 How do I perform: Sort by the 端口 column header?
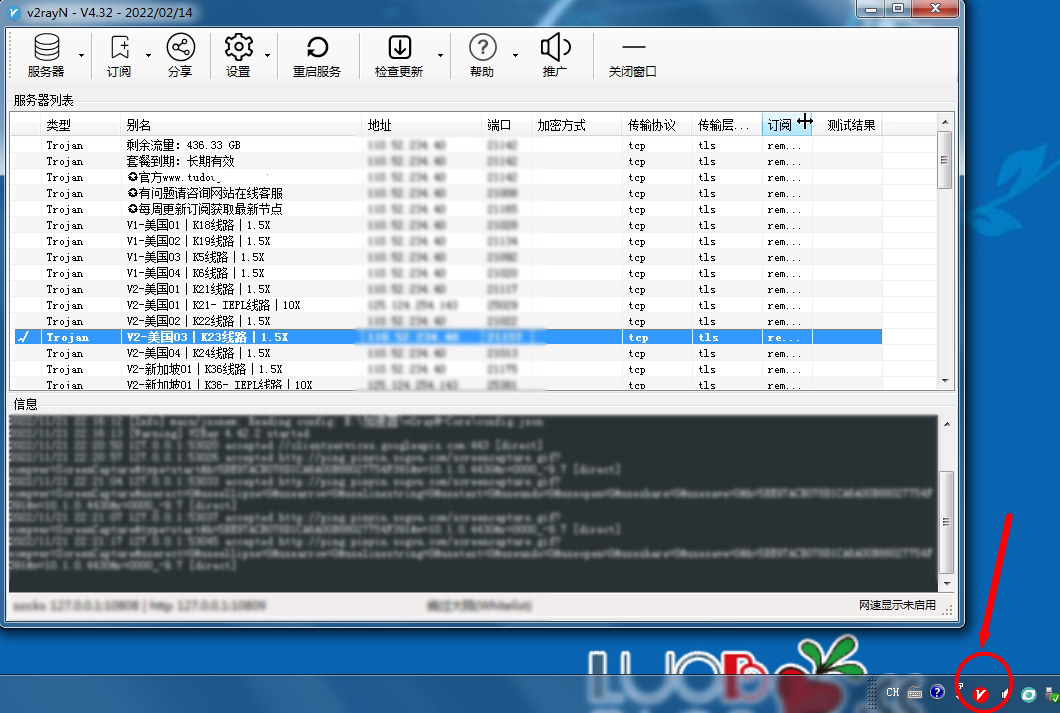506,125
